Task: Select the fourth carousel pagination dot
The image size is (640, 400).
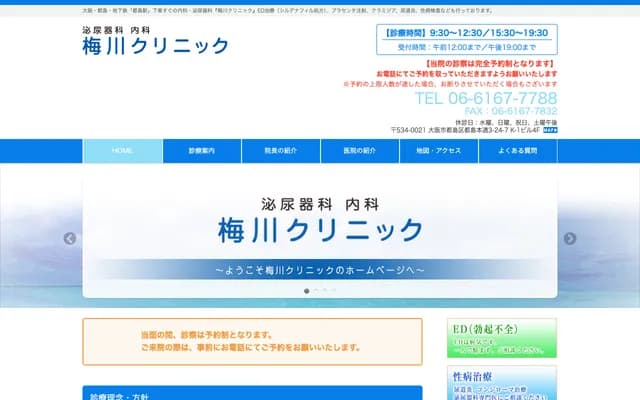Action: (x=333, y=290)
